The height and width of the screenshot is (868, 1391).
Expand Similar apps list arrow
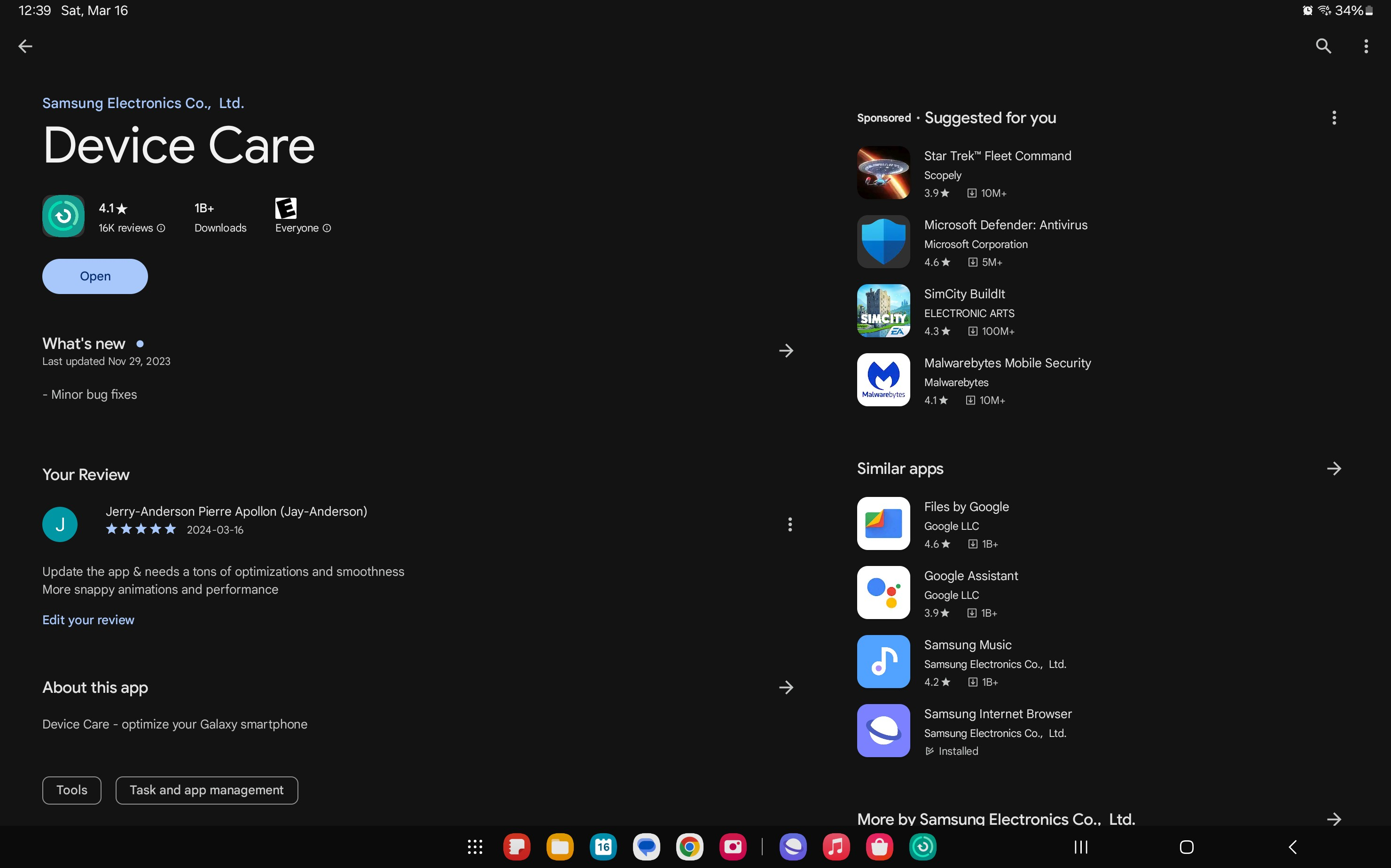coord(1334,469)
